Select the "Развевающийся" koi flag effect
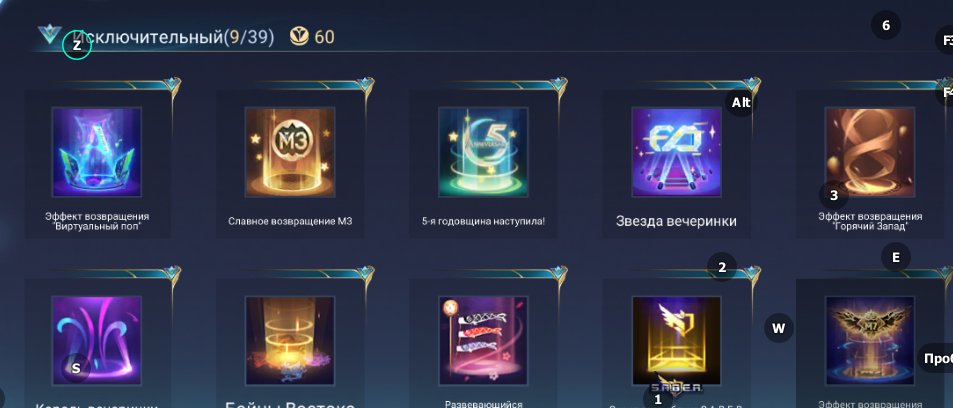The width and height of the screenshot is (953, 408). click(483, 341)
